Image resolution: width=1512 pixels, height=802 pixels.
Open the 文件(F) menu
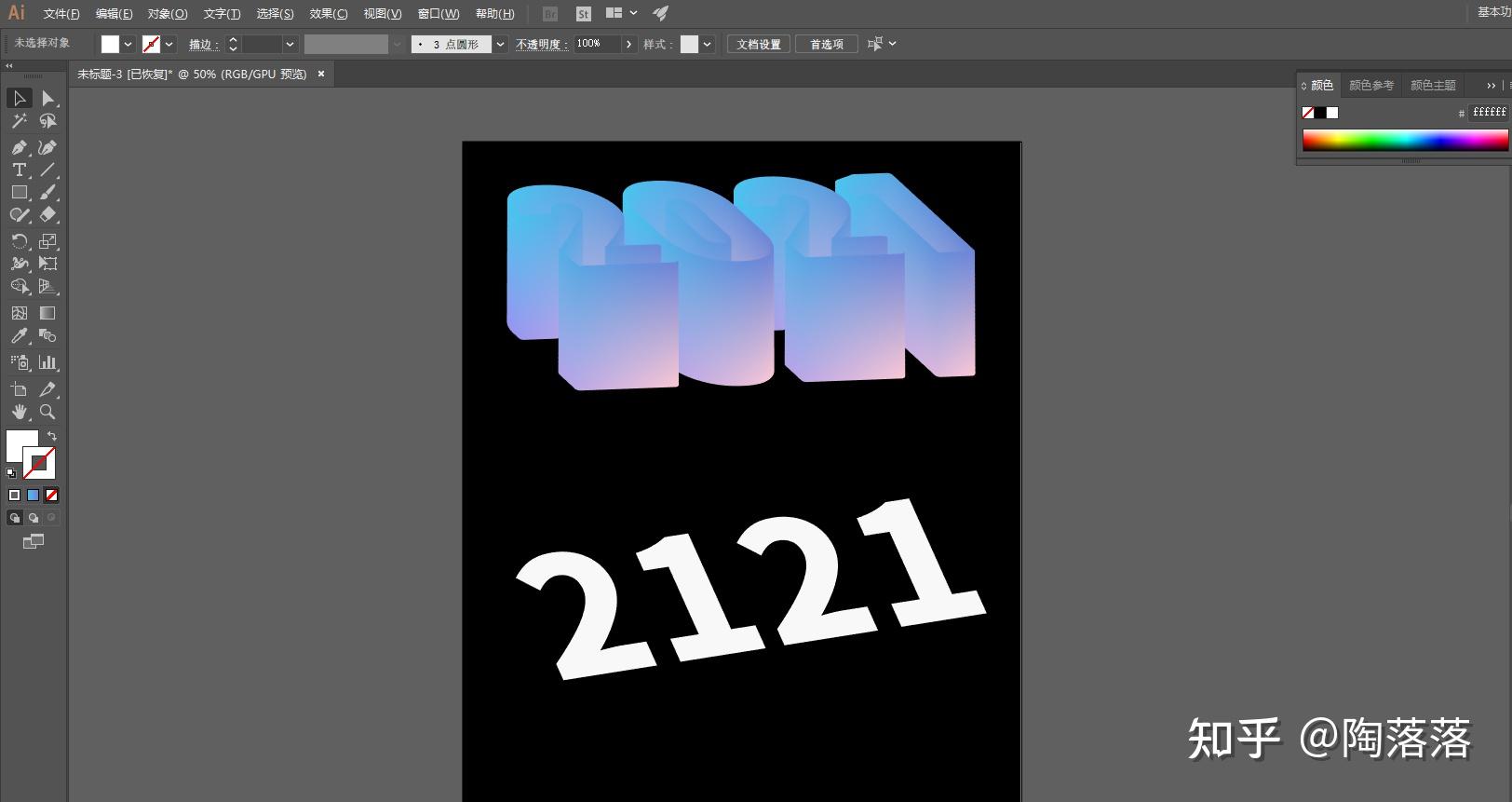click(x=61, y=14)
